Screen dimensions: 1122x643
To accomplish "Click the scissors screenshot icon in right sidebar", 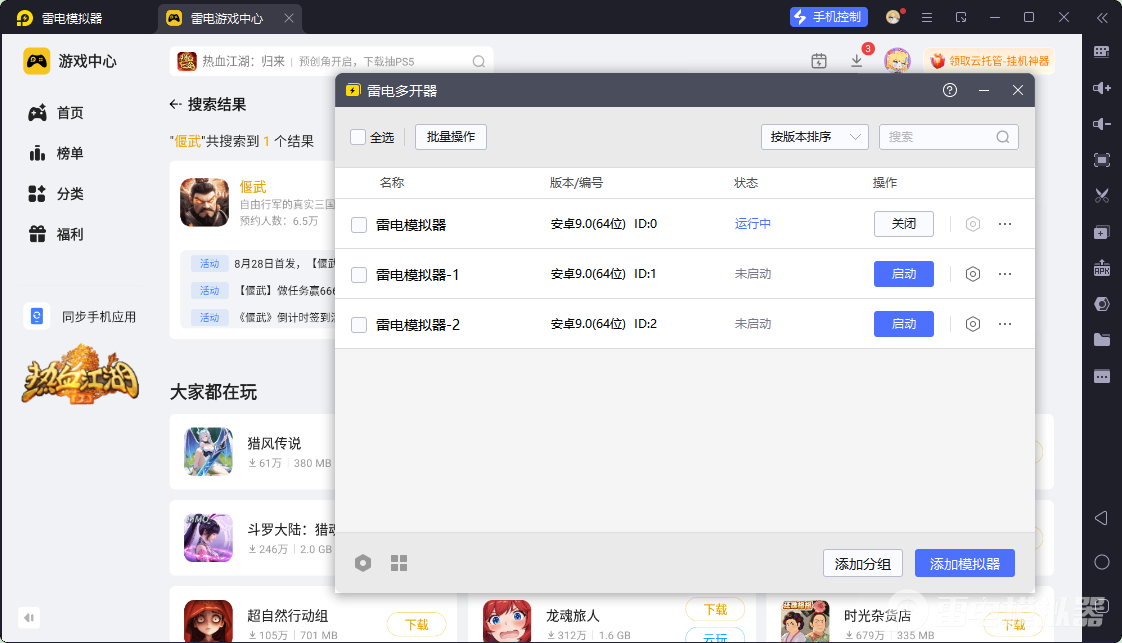I will pos(1101,196).
